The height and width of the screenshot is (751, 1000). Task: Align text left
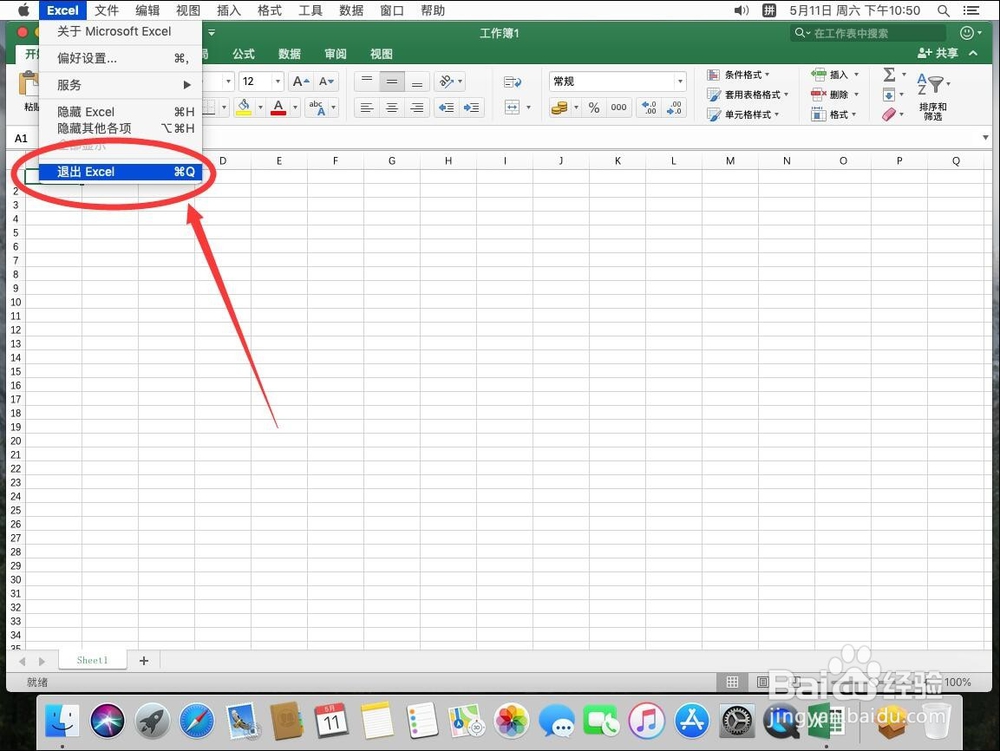(x=367, y=107)
